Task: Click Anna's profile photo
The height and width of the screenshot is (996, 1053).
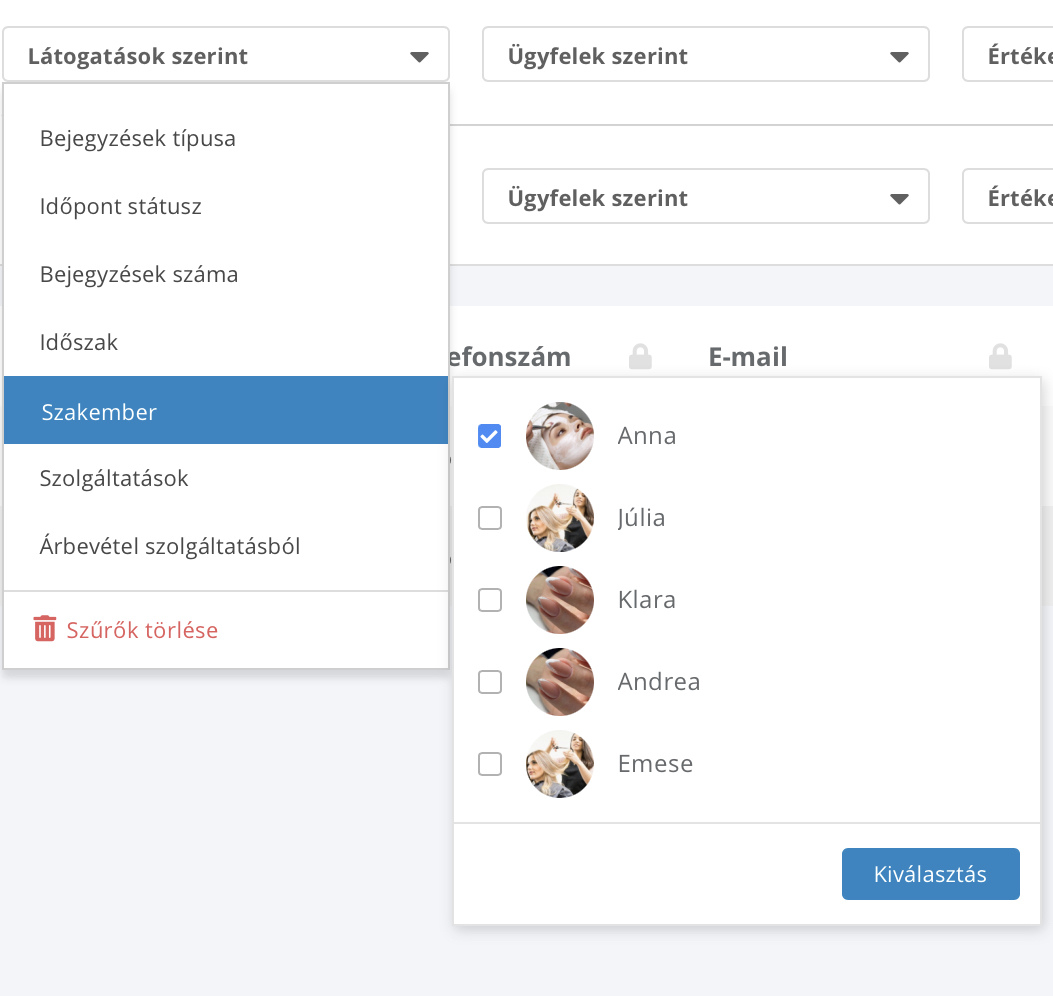Action: pos(560,436)
